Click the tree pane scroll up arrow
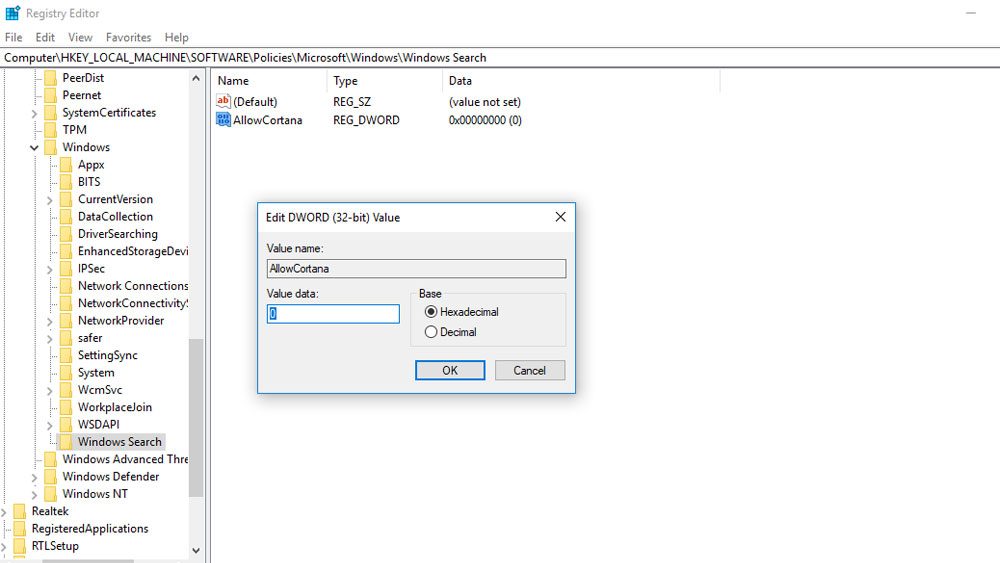The height and width of the screenshot is (563, 1000). (196, 78)
